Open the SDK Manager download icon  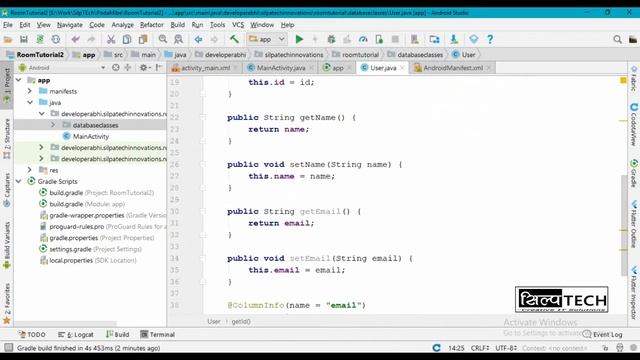pos(454,39)
